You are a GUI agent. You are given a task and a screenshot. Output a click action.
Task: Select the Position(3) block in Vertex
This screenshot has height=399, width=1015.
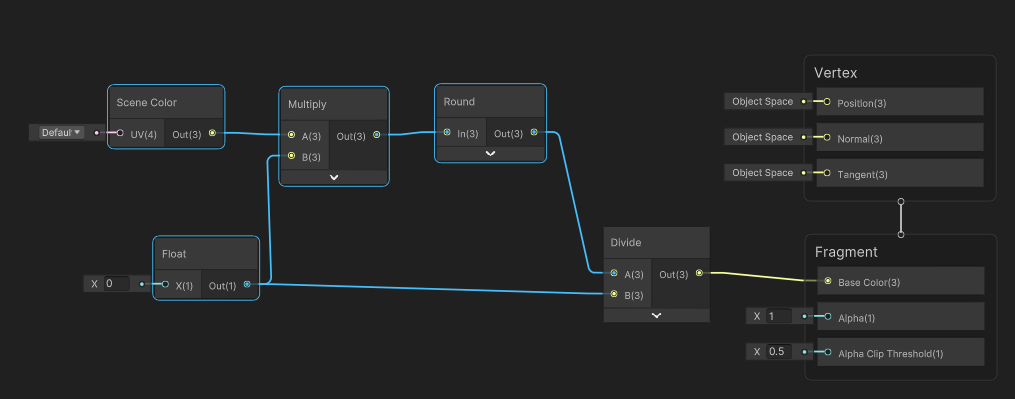point(900,102)
